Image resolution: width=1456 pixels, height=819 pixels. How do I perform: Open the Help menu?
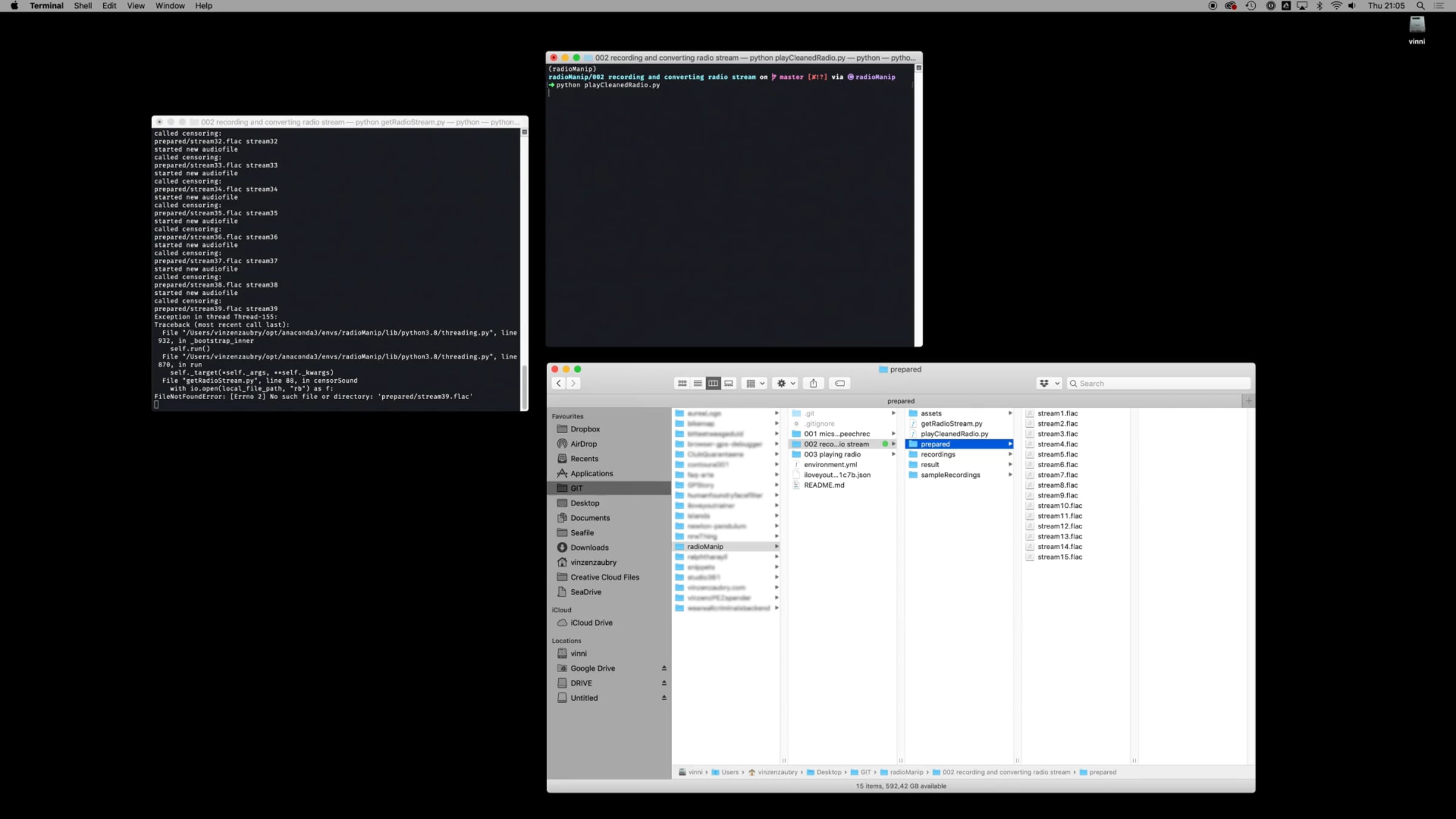tap(203, 6)
